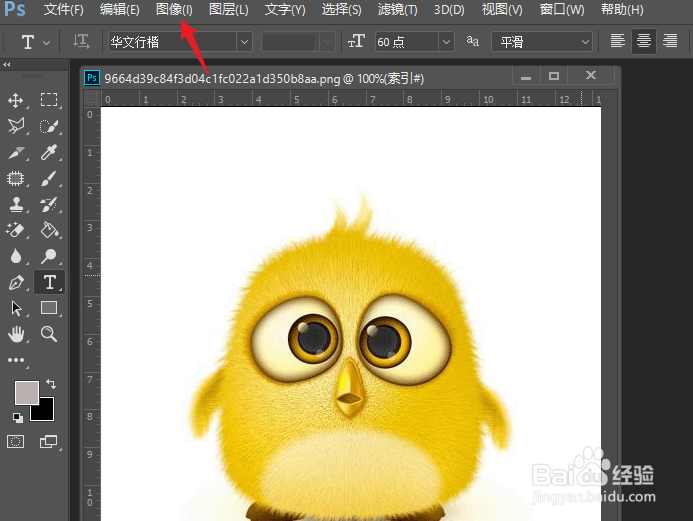Select the Slice/Crop tool
This screenshot has width=693, height=521.
(16, 152)
